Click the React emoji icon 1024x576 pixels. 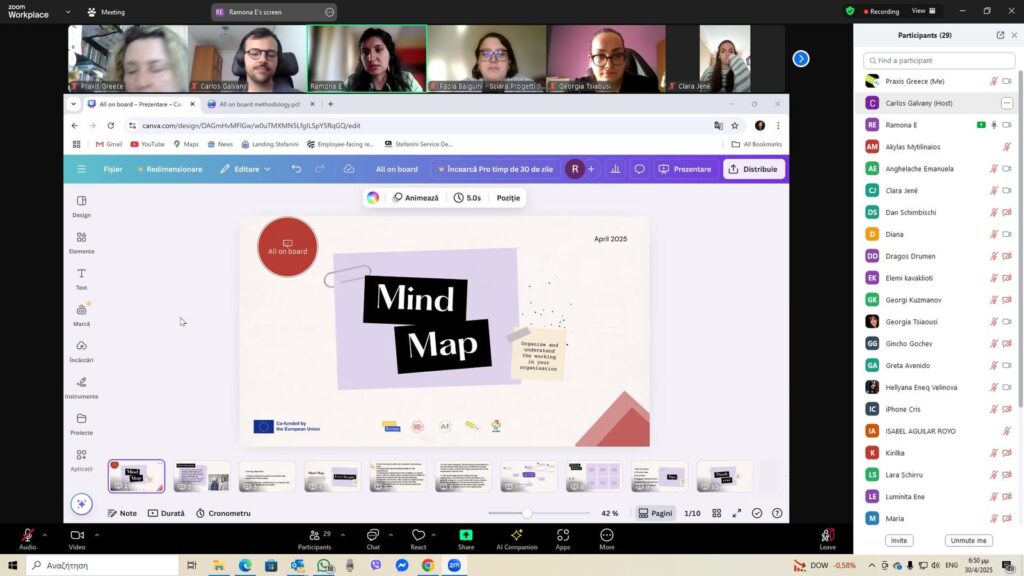(x=418, y=536)
